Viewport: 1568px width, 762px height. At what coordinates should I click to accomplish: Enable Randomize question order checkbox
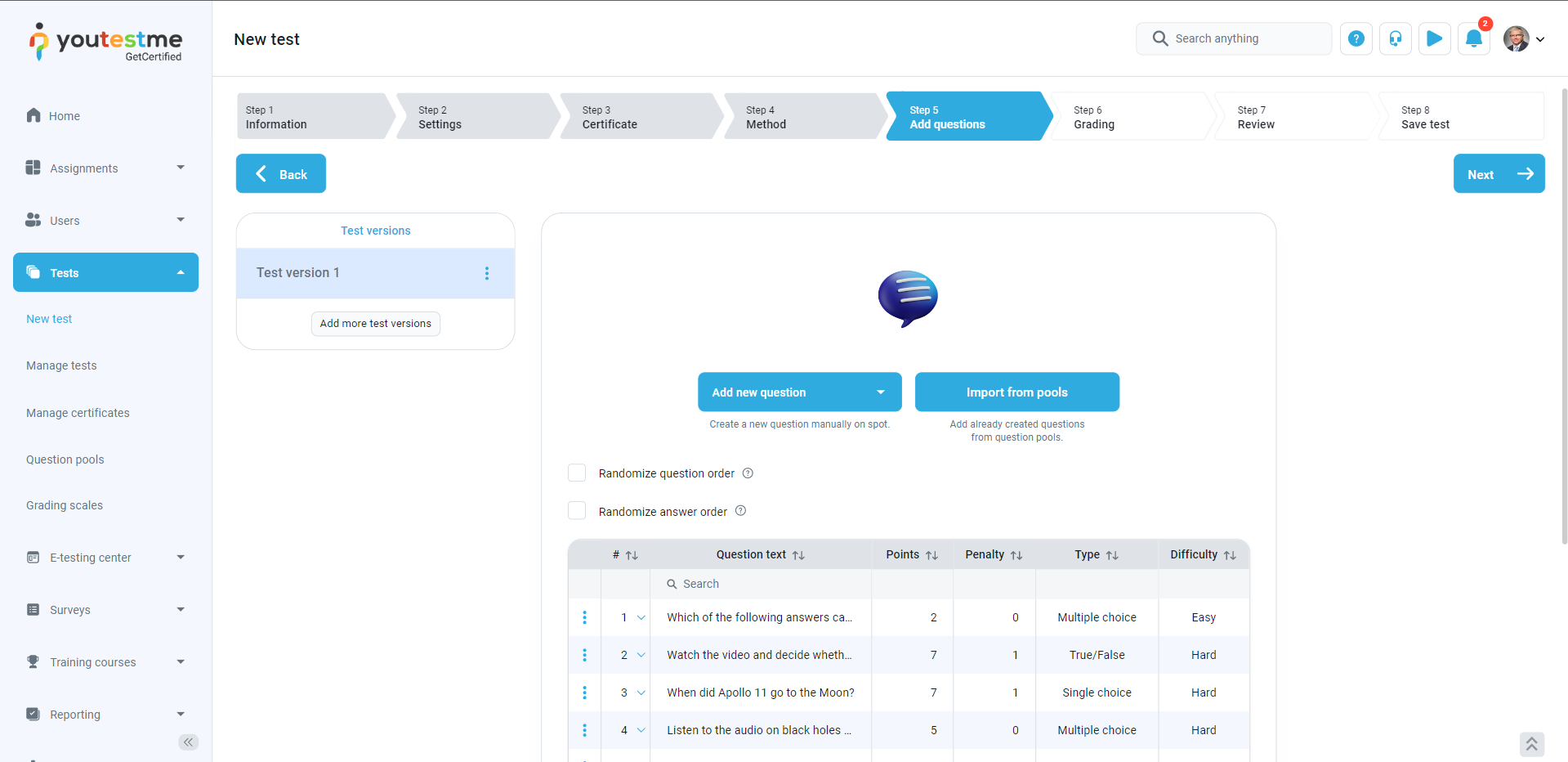click(x=577, y=473)
